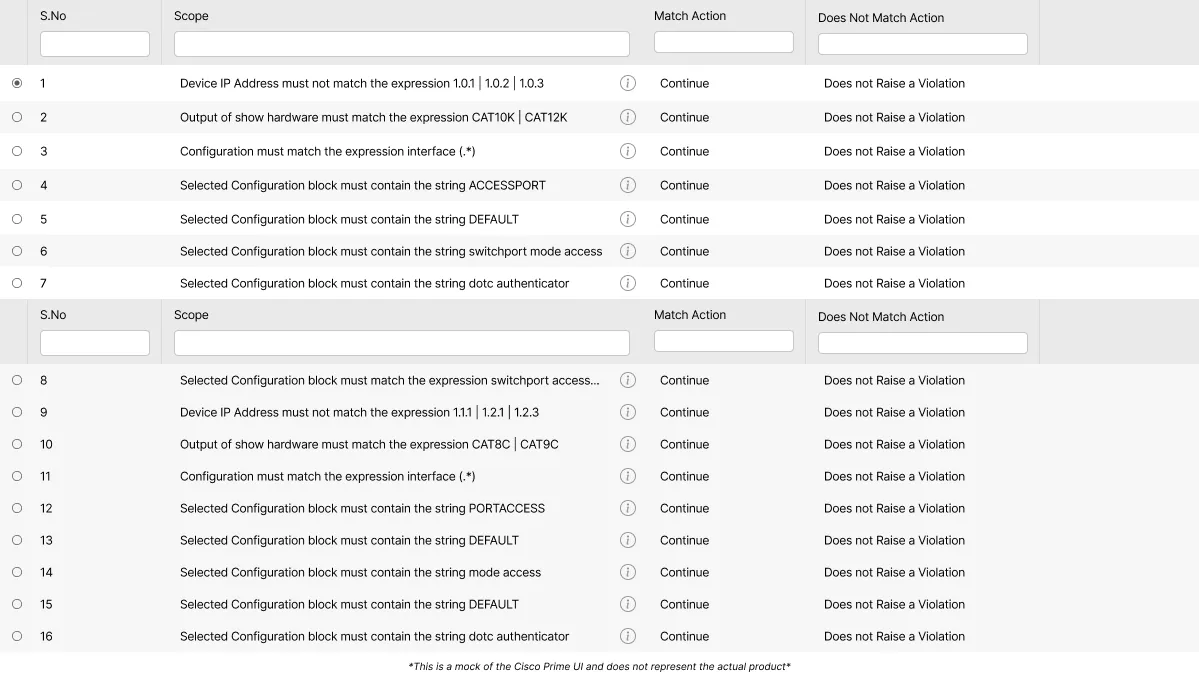Click 'Output of show hardware' CAT10K text
The width and height of the screenshot is (1199, 679).
coord(373,117)
